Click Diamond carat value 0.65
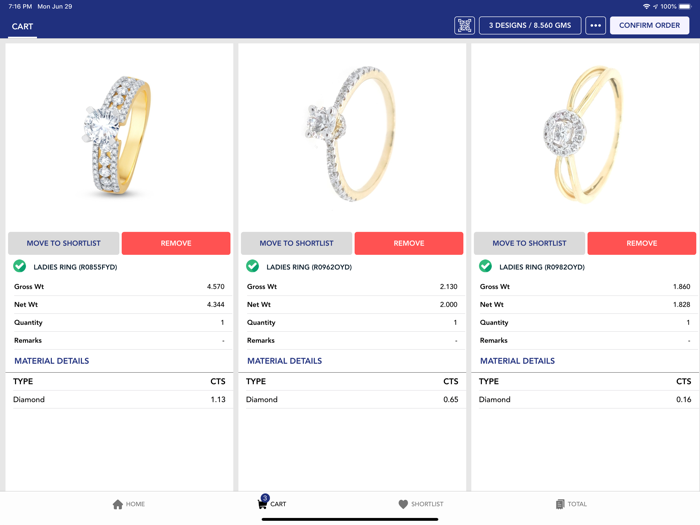 pos(451,400)
